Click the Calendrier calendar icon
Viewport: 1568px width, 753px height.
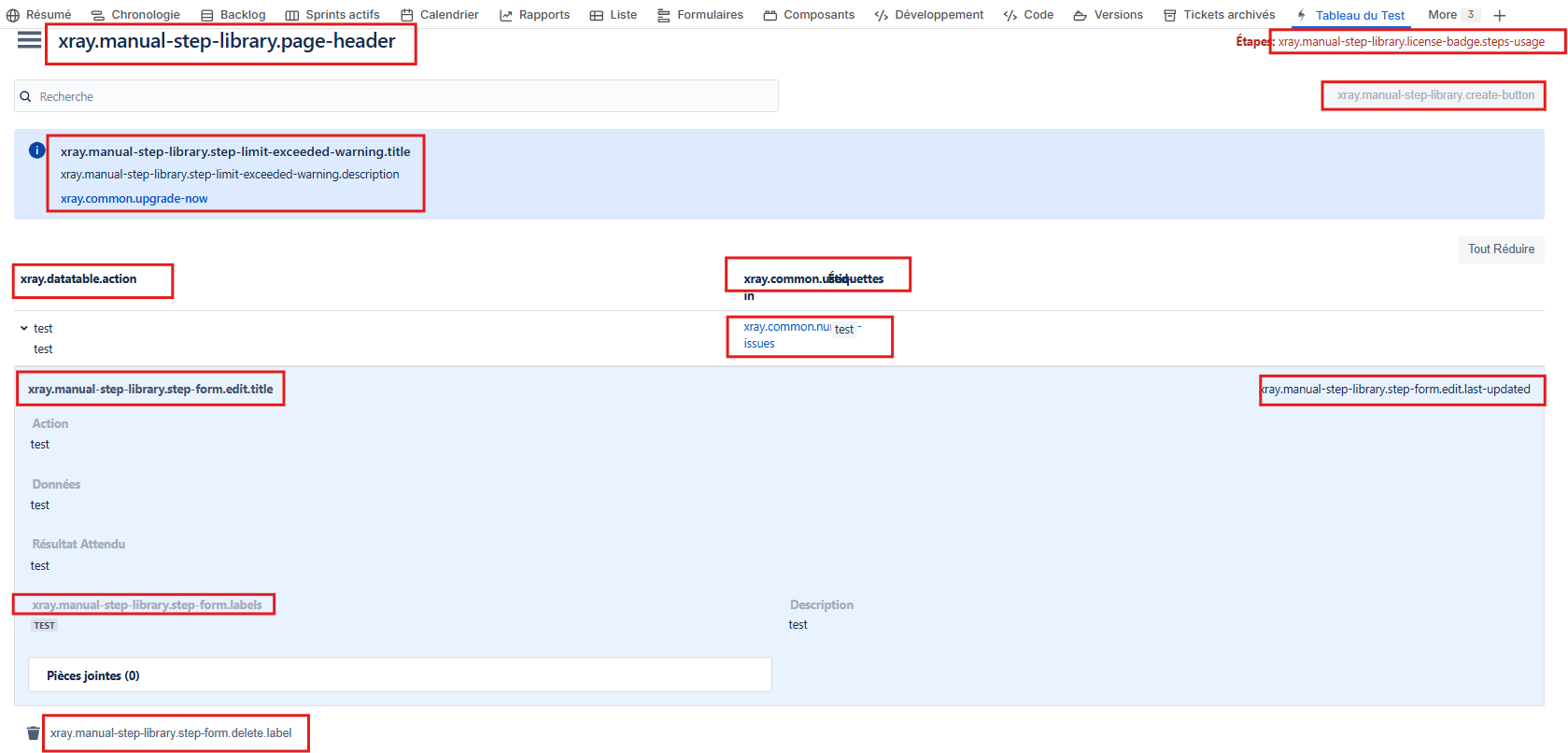pos(407,15)
